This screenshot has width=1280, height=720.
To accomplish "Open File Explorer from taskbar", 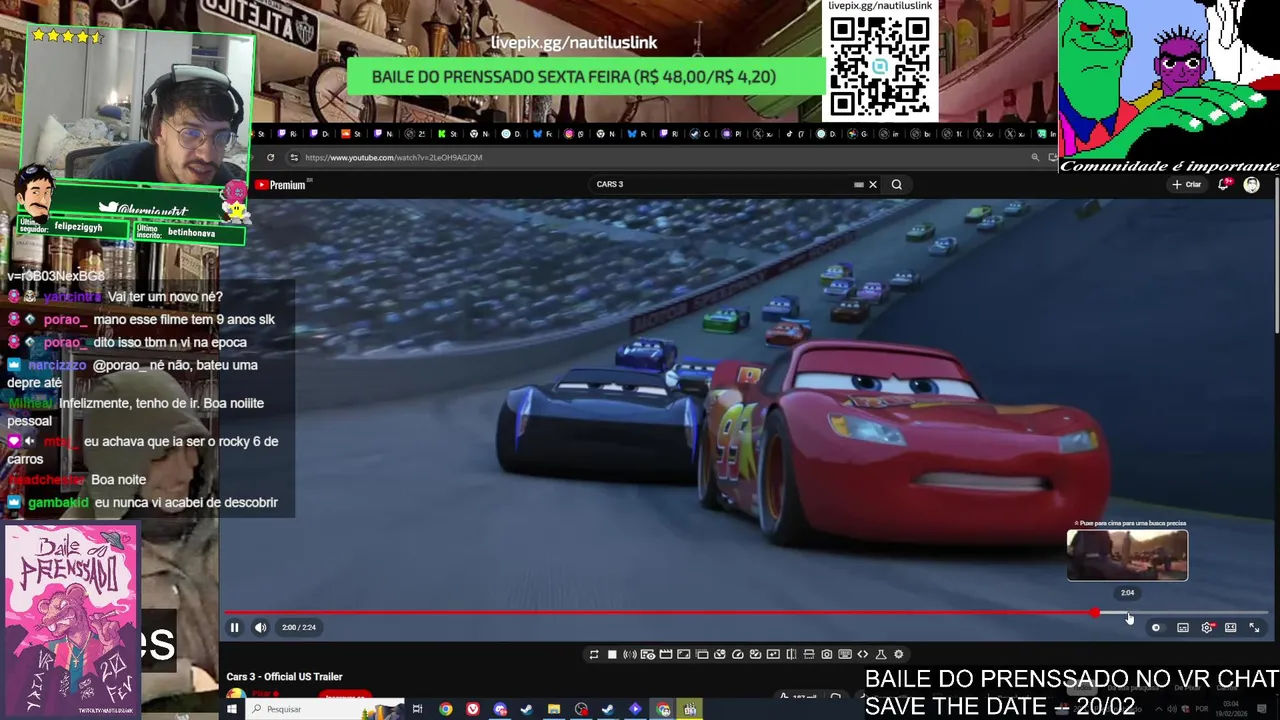I will [x=553, y=709].
